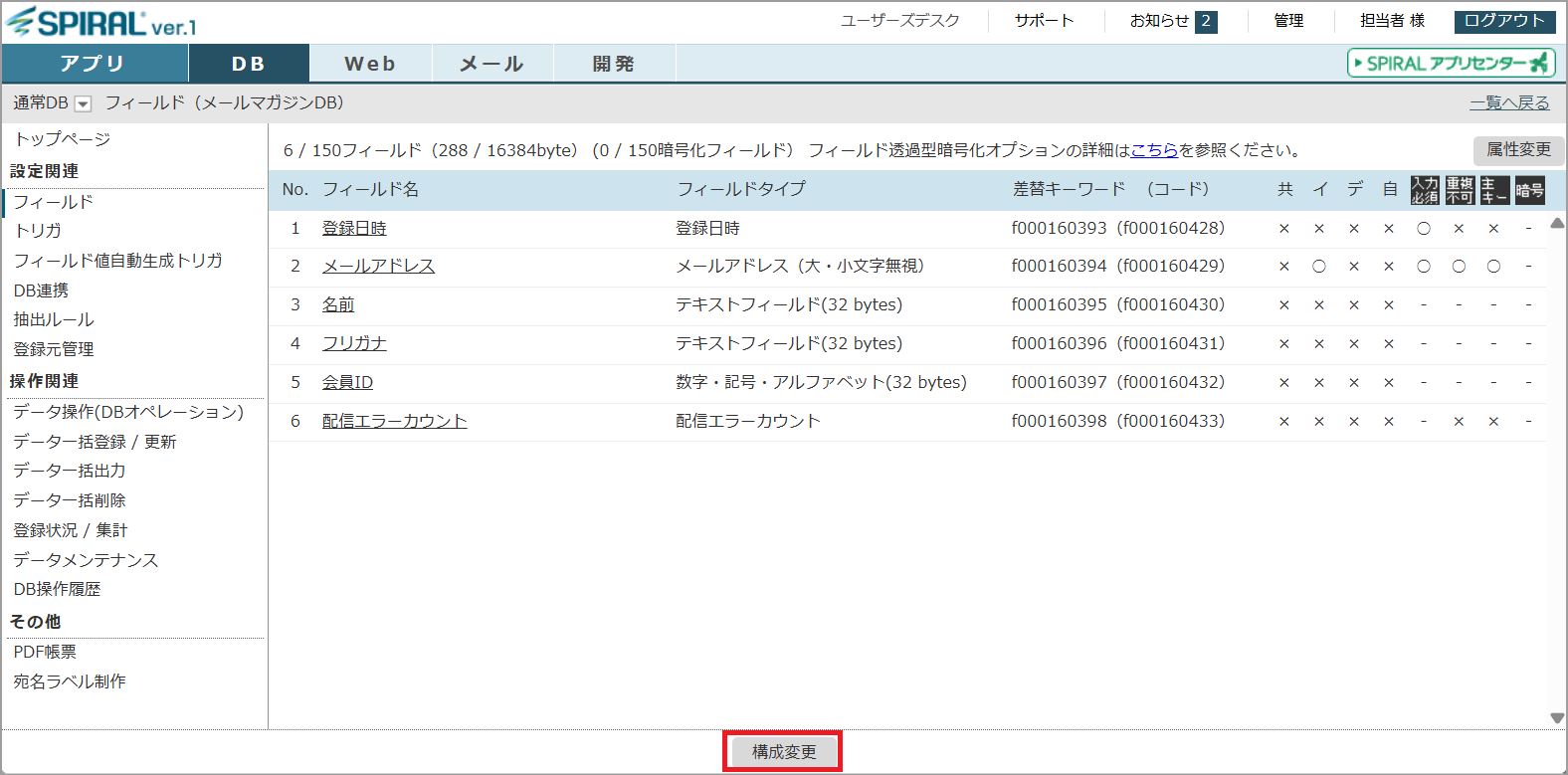Click the 重複不可 column header icon
This screenshot has height=775, width=1568.
click(x=1459, y=190)
